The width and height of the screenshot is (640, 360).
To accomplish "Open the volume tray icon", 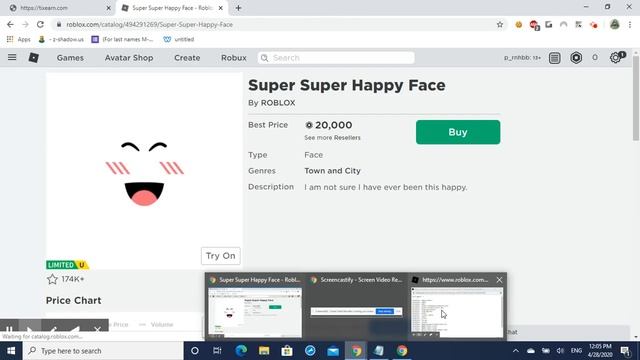I will click(560, 351).
